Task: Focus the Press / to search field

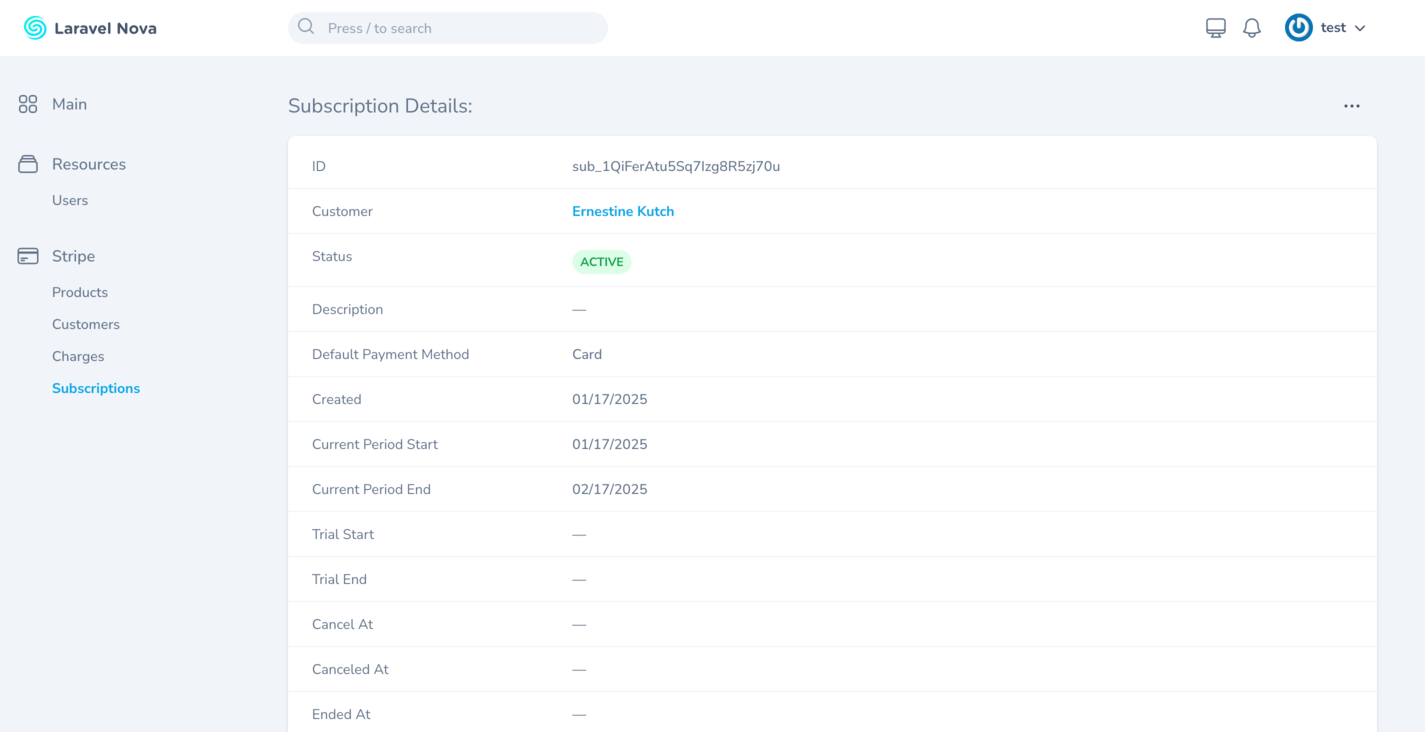Action: tap(460, 28)
